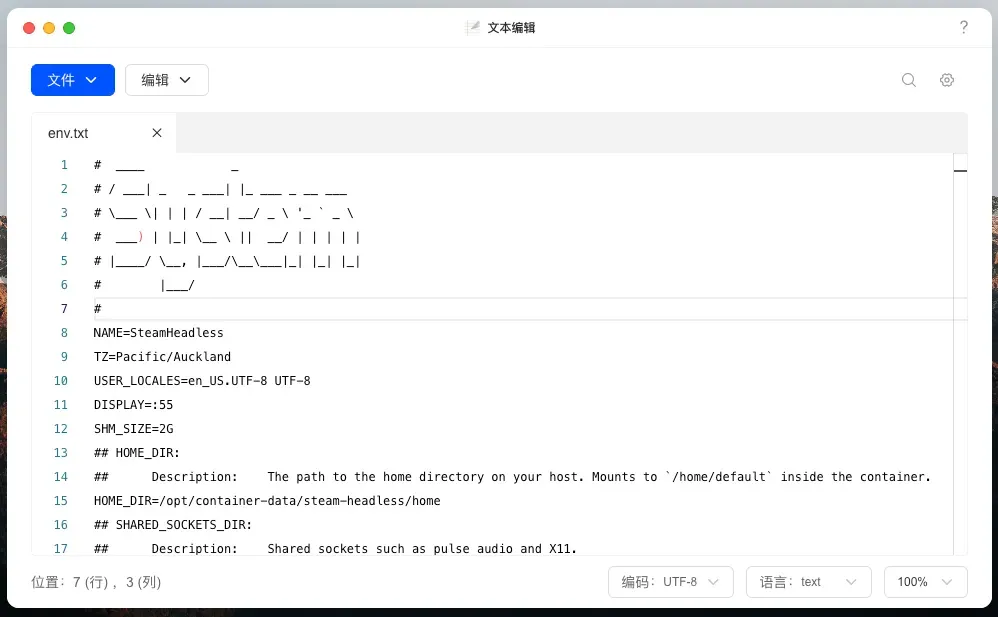Click line number 8 in gutter

[64, 333]
